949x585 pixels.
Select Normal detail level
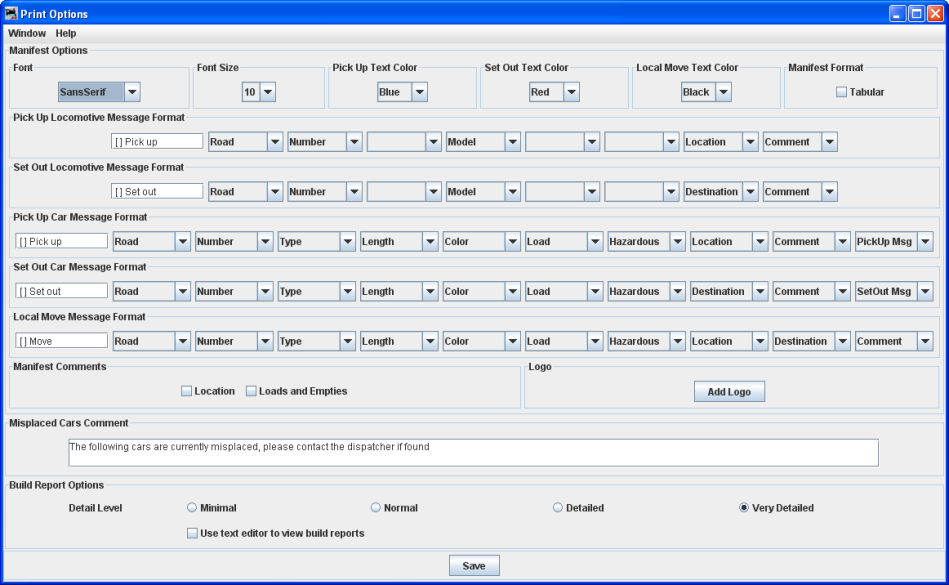tap(376, 508)
